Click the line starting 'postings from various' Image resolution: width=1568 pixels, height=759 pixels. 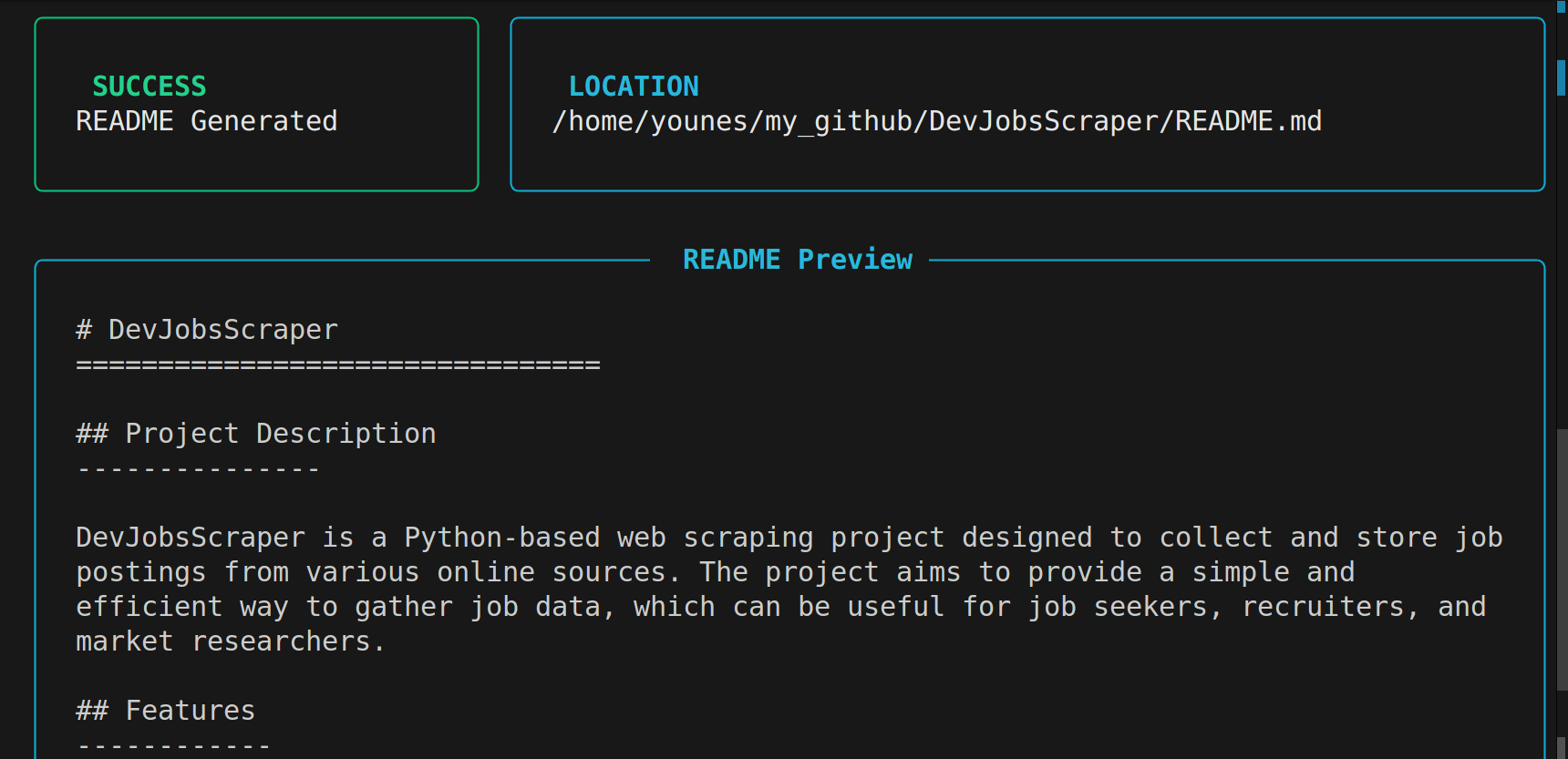click(715, 572)
